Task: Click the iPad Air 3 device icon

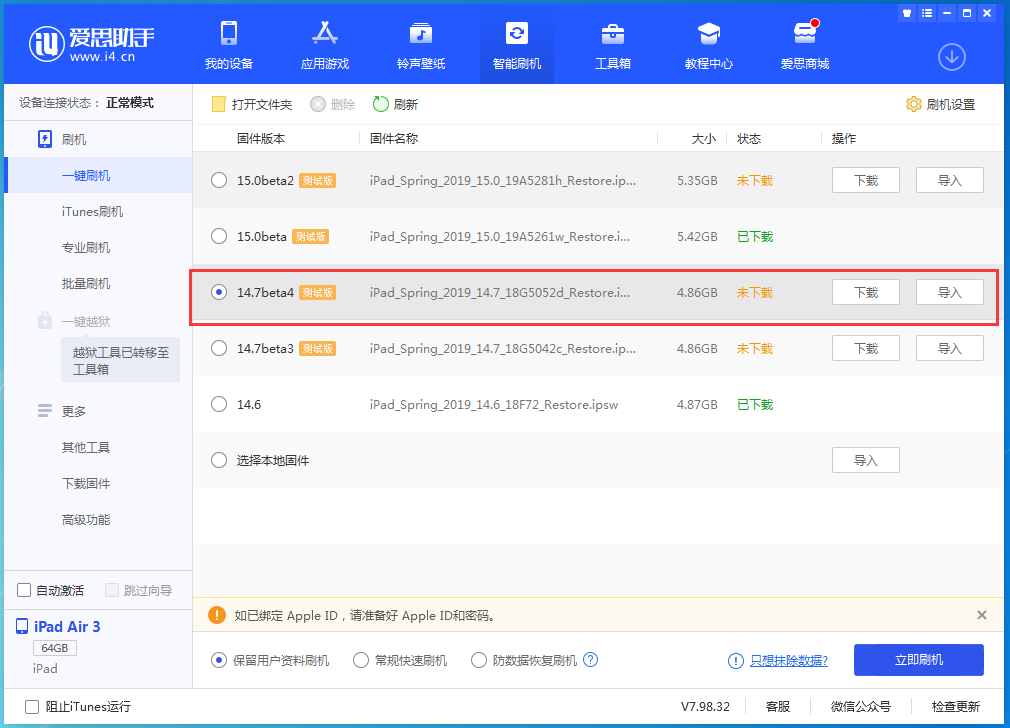Action: (22, 626)
